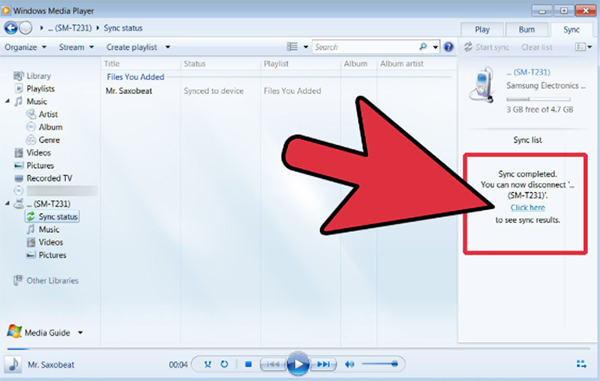Open the sync options dropdown
Screen dimensions: 600x381
(584, 47)
